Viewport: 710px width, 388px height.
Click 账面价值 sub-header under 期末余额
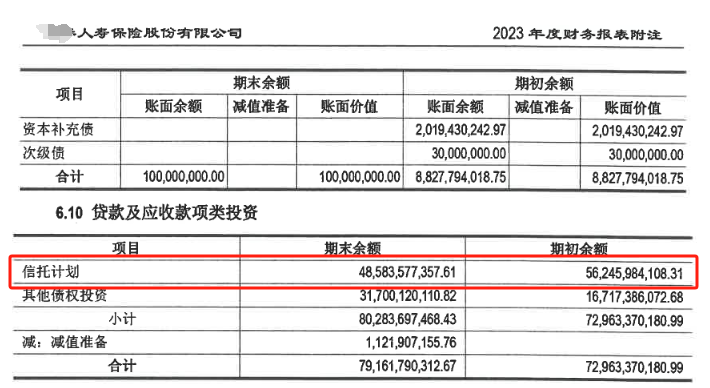coord(349,106)
